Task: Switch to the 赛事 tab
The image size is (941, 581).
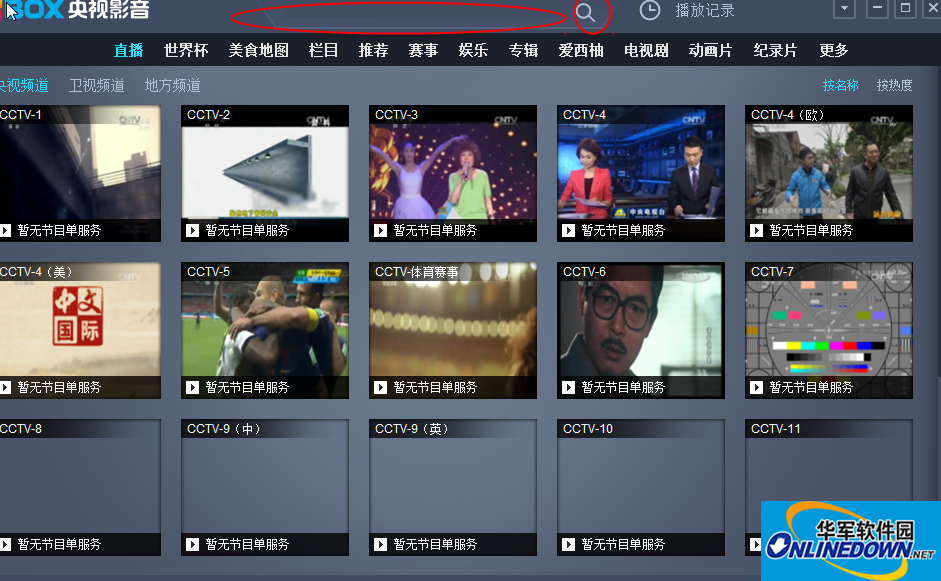Action: click(x=423, y=50)
